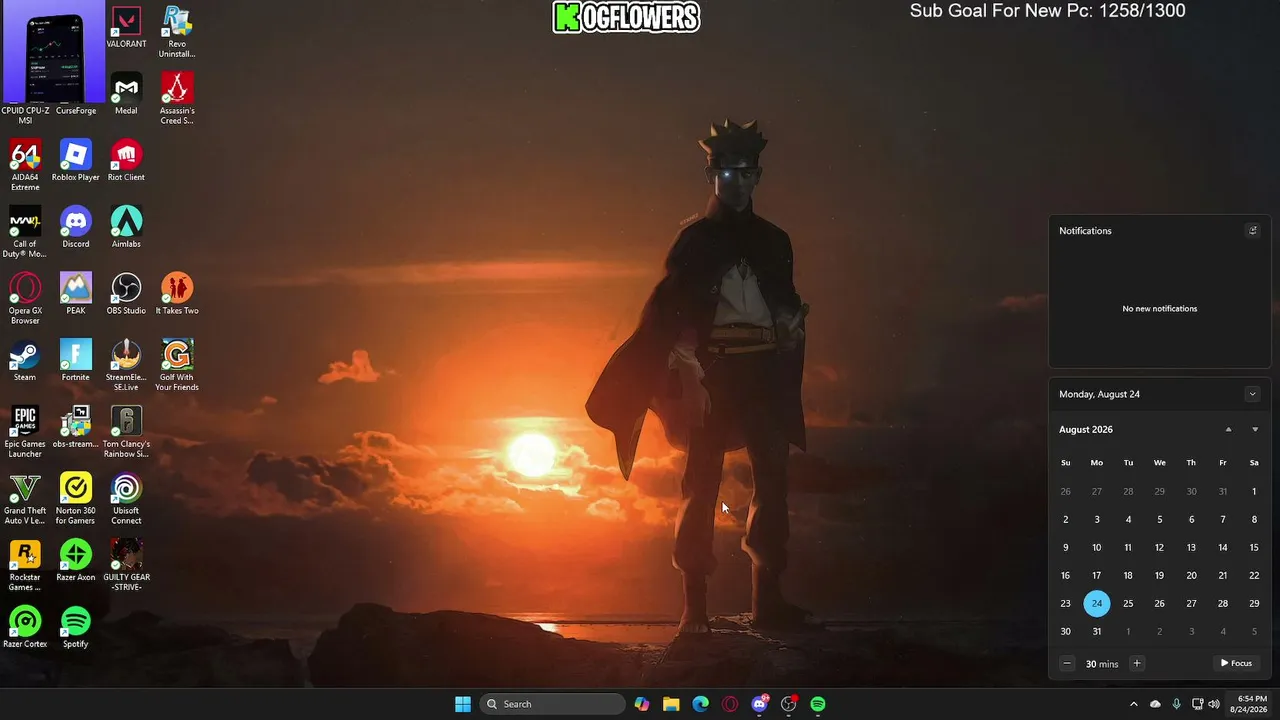Select August 31 in the calendar
Viewport: 1280px width, 720px height.
pyautogui.click(x=1097, y=631)
